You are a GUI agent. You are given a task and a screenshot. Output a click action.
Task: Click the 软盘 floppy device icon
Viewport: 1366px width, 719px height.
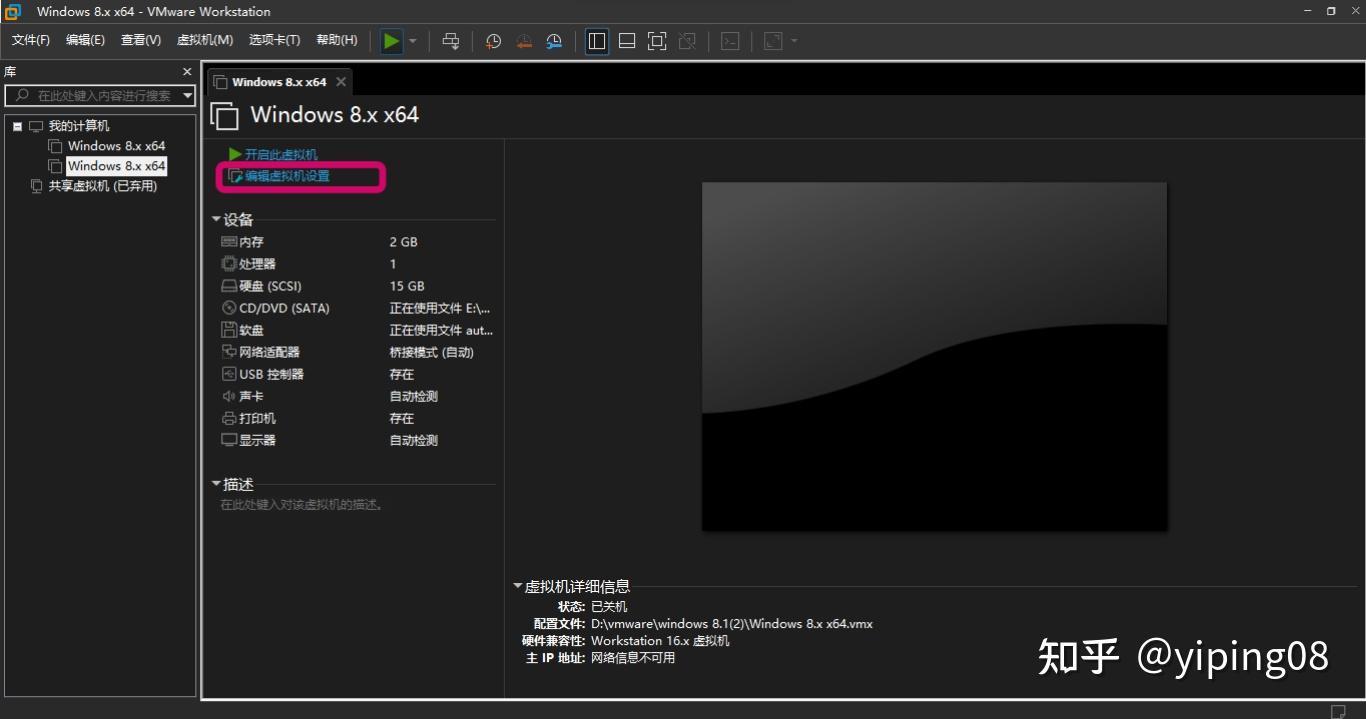pos(229,330)
